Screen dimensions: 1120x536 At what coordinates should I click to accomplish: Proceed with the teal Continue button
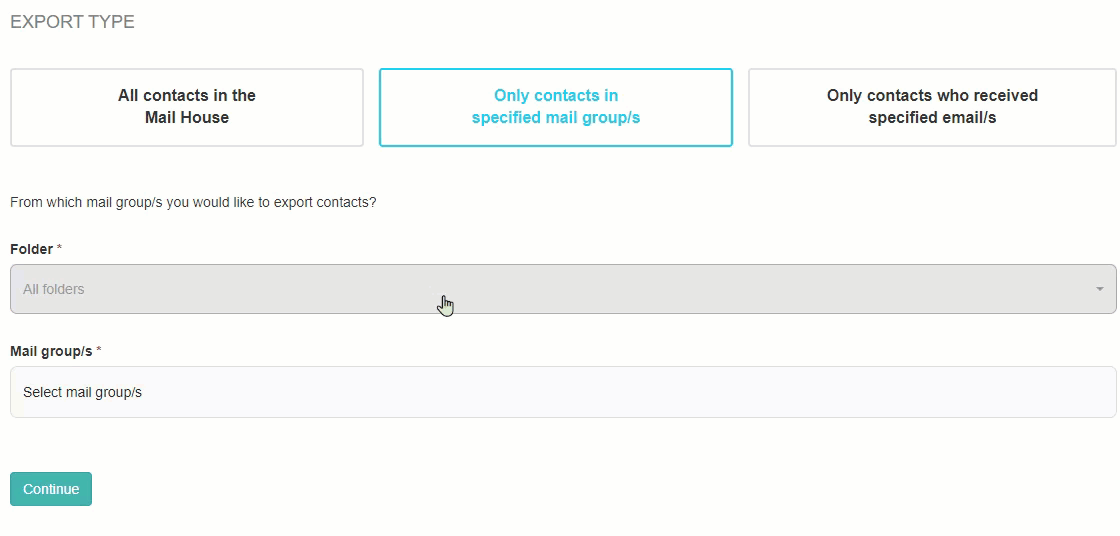(51, 489)
